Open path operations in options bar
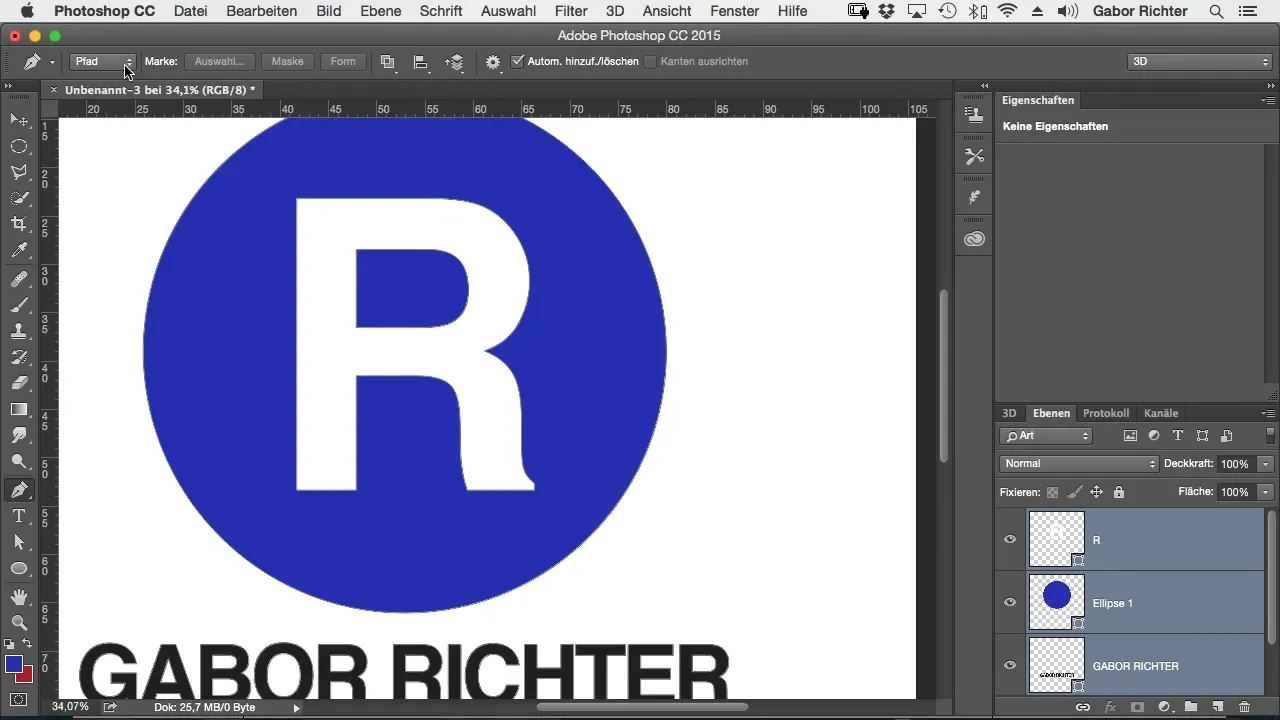This screenshot has width=1280, height=720. pyautogui.click(x=388, y=62)
